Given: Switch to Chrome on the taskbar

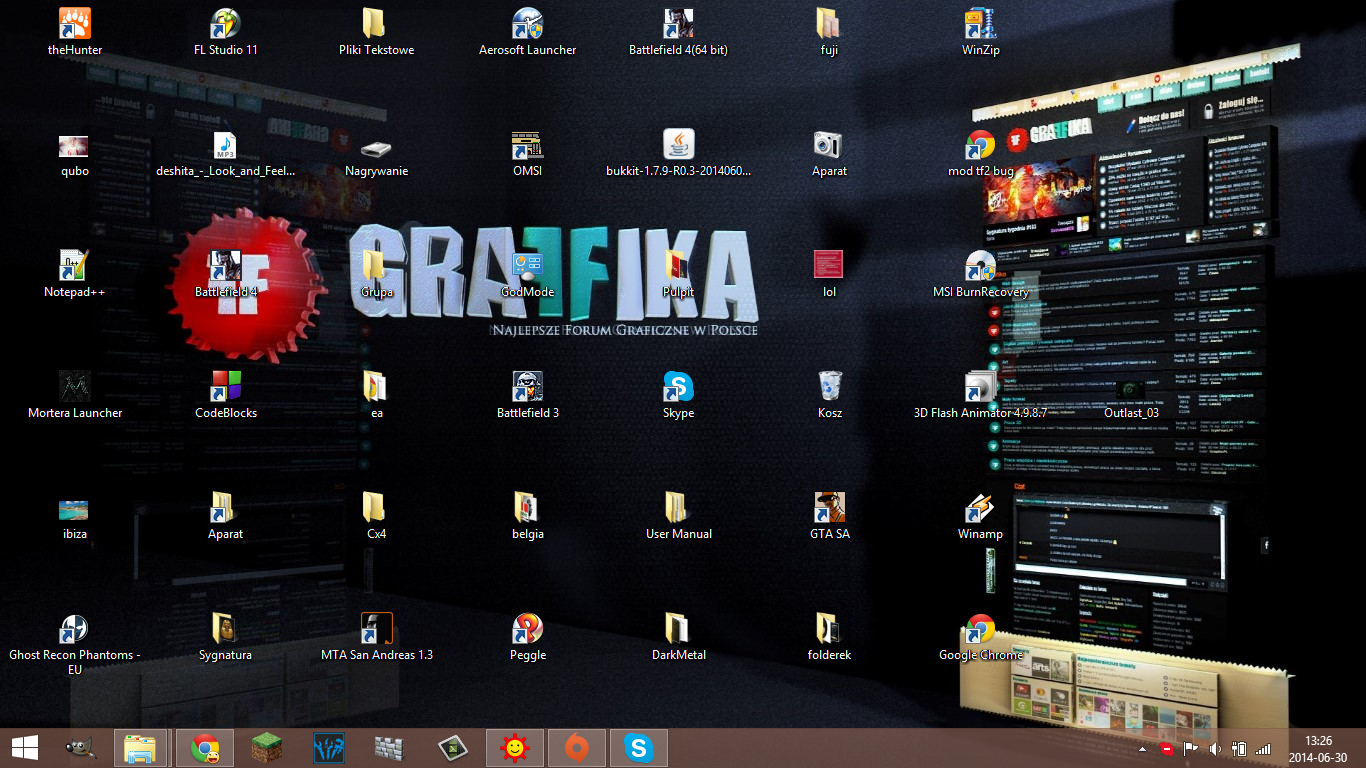Looking at the screenshot, I should click(x=205, y=748).
